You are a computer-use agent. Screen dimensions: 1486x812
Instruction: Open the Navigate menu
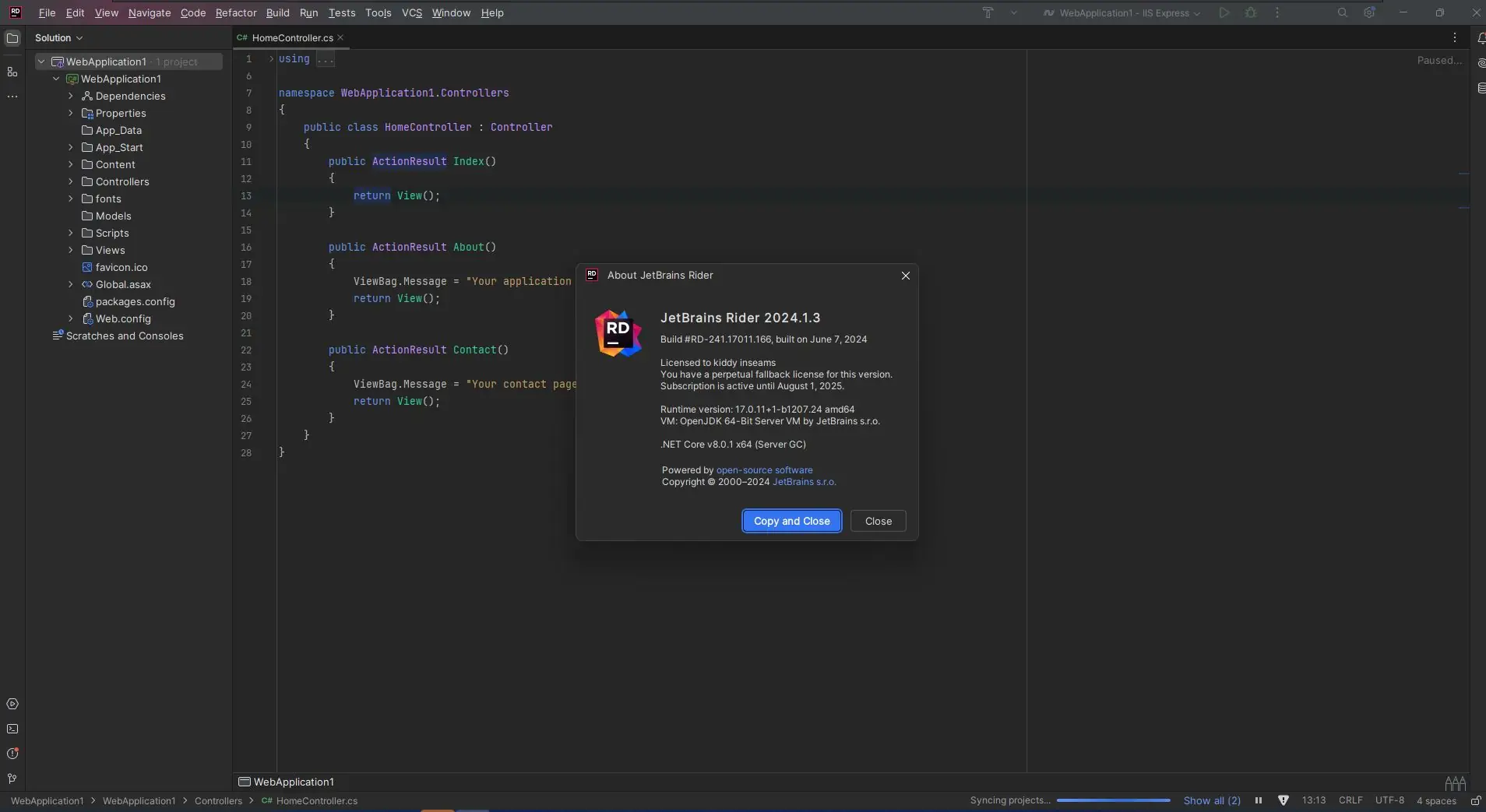pyautogui.click(x=150, y=12)
